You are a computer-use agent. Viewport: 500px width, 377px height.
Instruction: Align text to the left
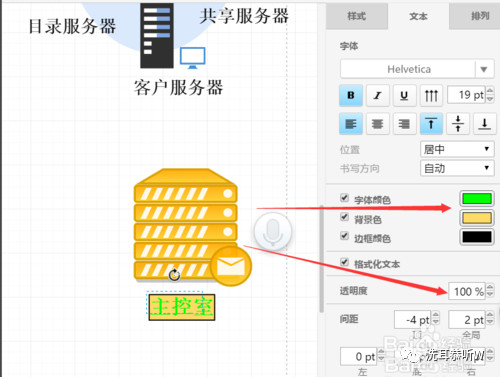coord(351,124)
